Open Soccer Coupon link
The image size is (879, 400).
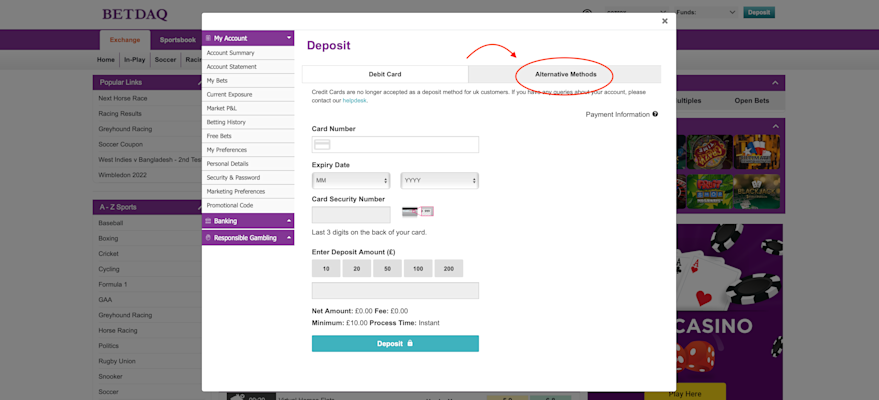pyautogui.click(x=121, y=145)
